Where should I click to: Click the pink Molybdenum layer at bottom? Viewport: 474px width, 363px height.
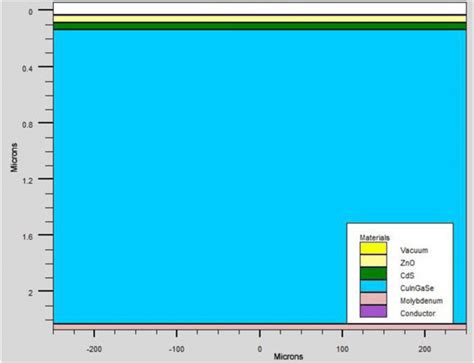coord(260,327)
